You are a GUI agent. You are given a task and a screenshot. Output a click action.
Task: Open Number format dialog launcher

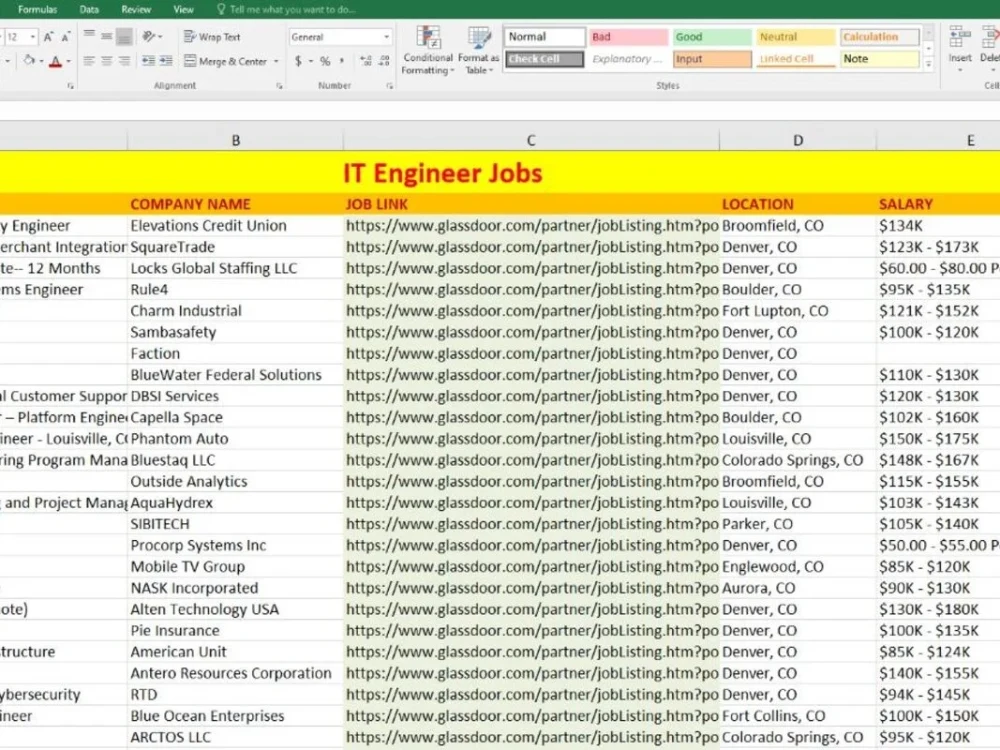click(390, 85)
